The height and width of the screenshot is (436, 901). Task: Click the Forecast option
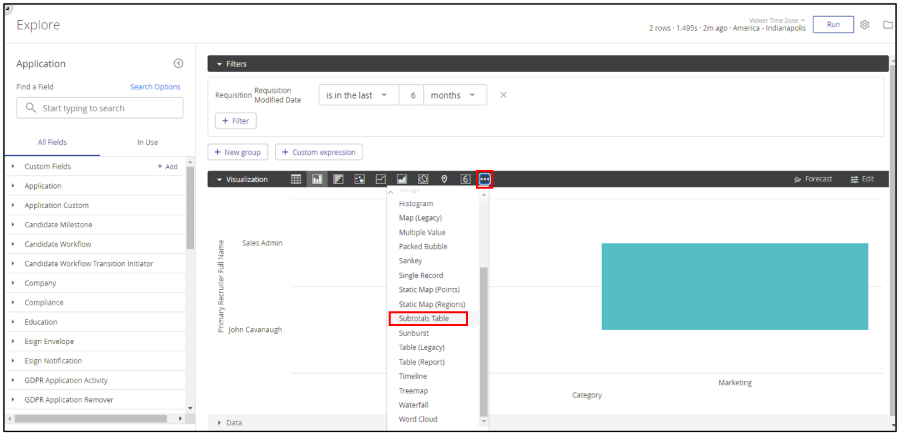[x=813, y=179]
